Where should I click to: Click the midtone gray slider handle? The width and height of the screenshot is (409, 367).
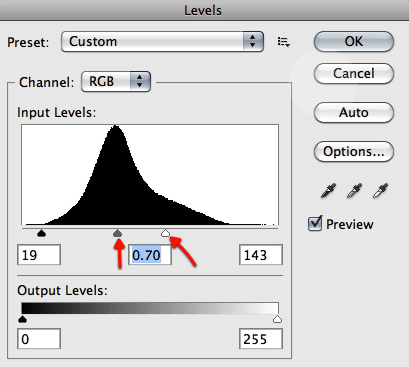click(x=117, y=233)
